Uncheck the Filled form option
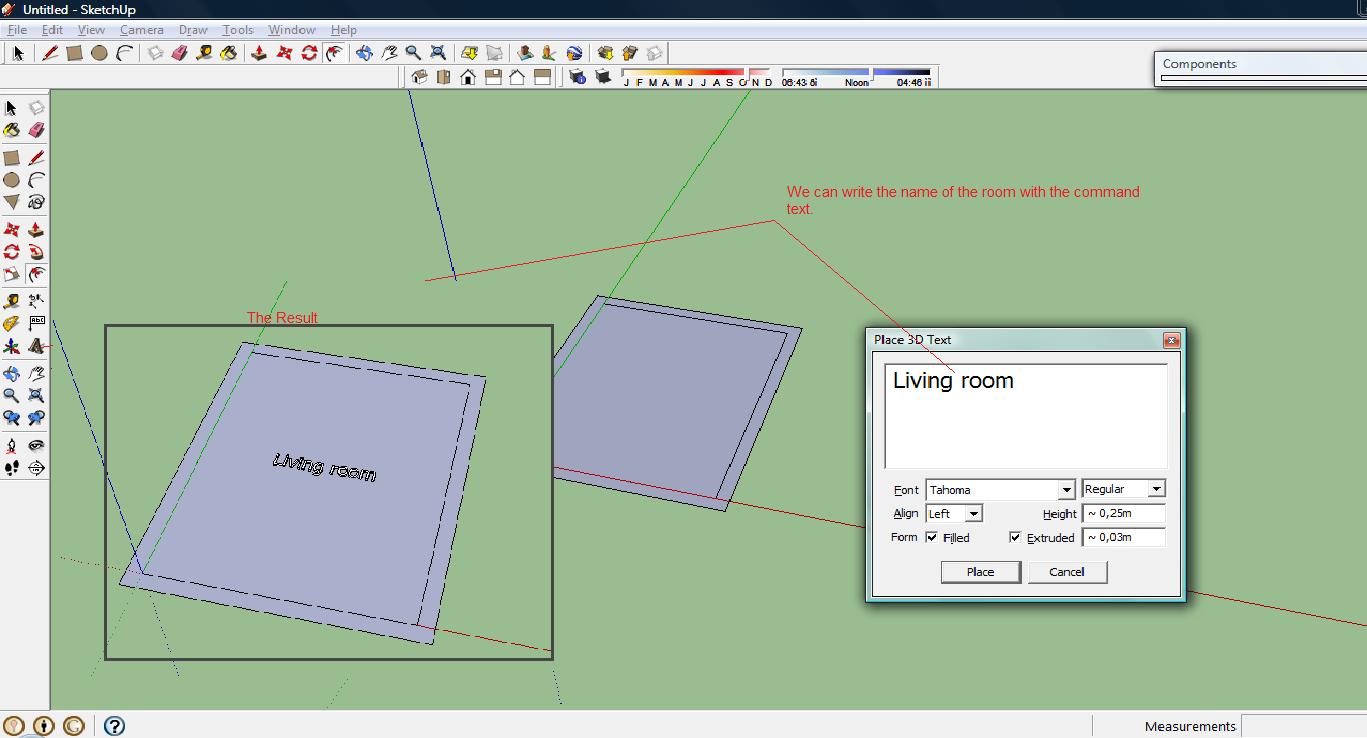This screenshot has width=1367, height=738. (x=930, y=537)
